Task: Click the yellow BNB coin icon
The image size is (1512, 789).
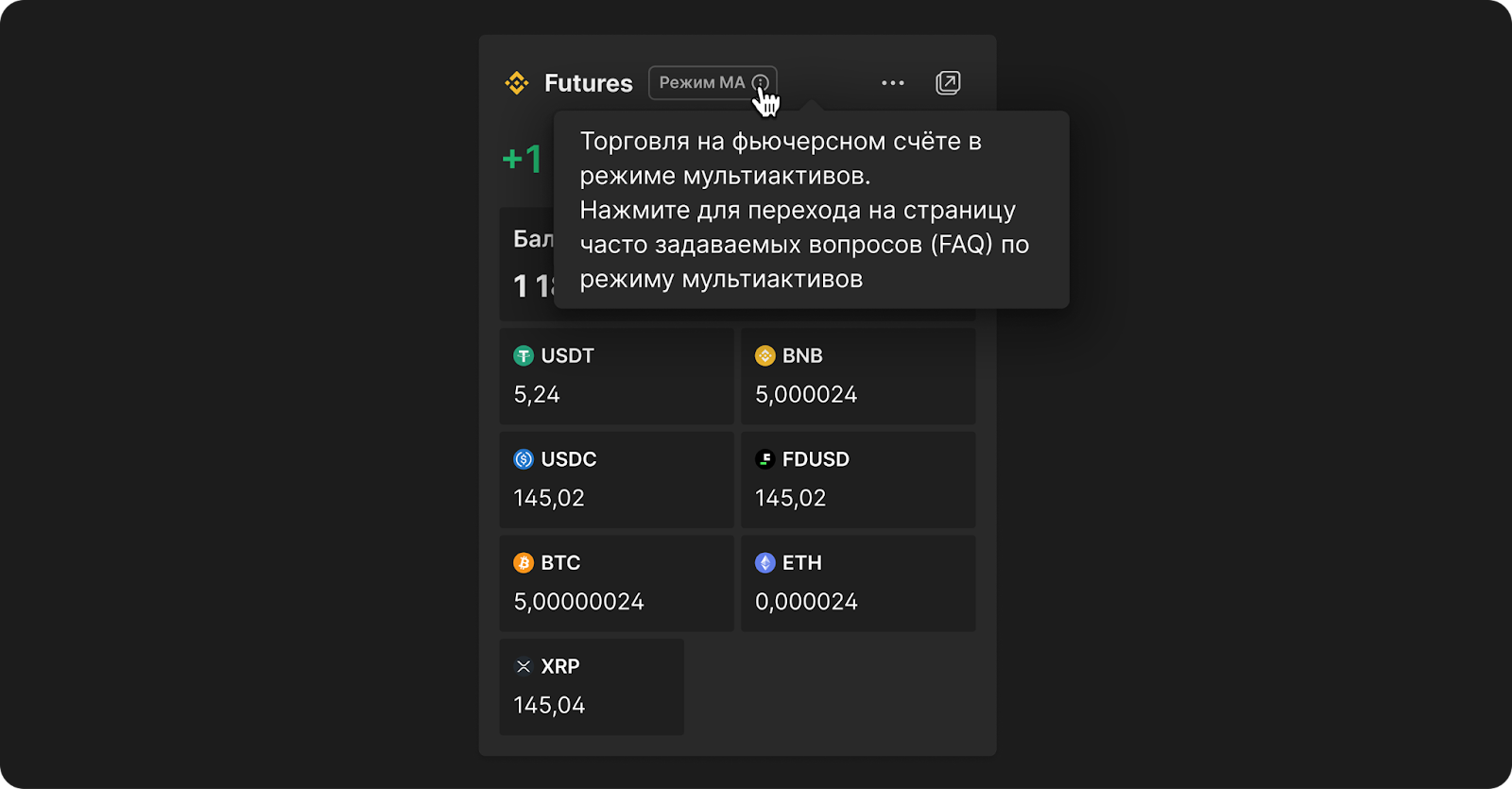Action: click(x=765, y=356)
